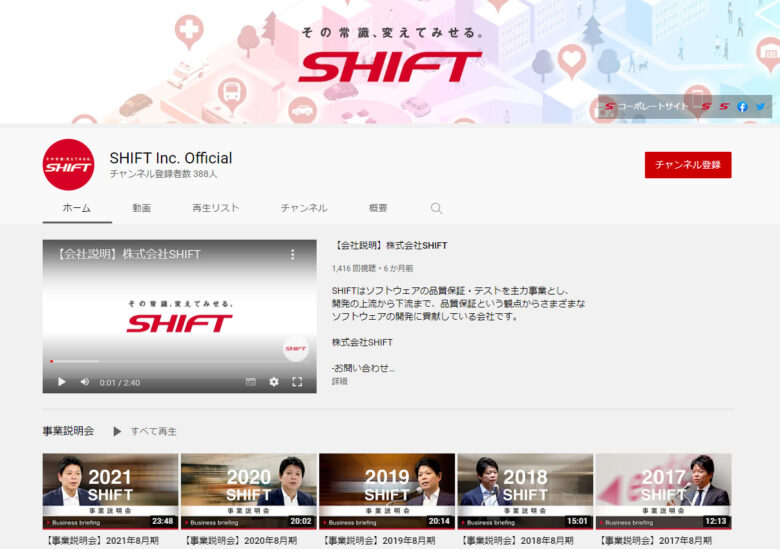Click 【事業説明会】2017年8月期 title
780x549 pixels.
[654, 541]
